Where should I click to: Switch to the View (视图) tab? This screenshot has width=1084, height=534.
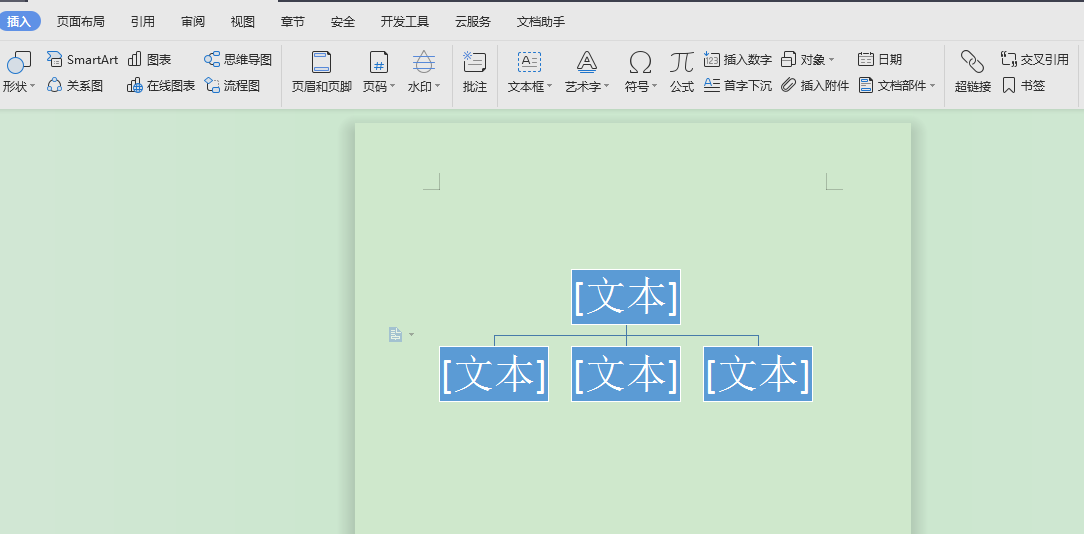coord(243,21)
